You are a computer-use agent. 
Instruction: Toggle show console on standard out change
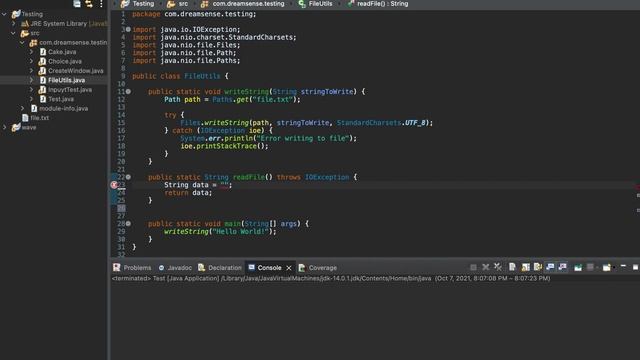click(550, 267)
